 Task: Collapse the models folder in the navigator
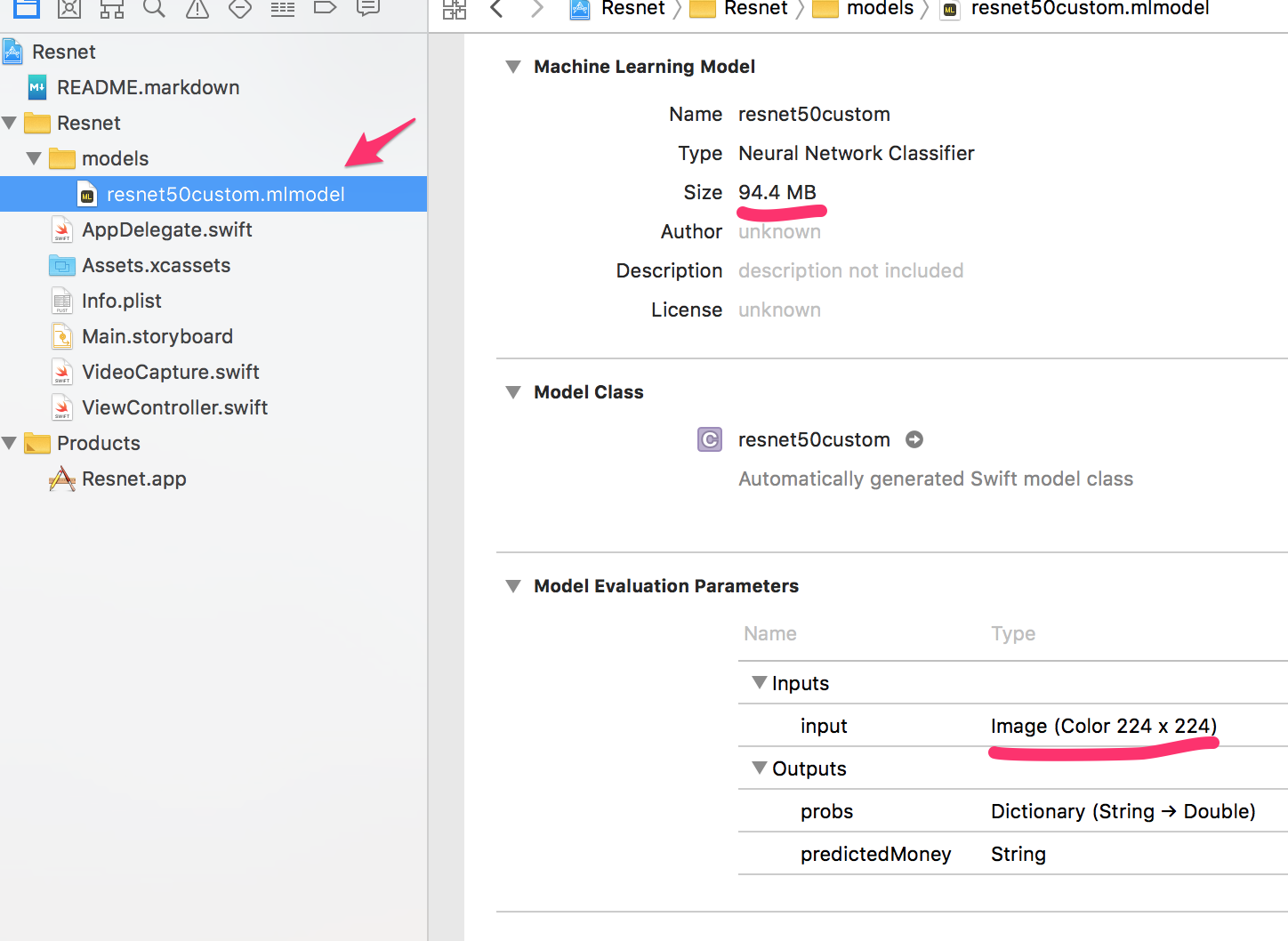tap(34, 158)
